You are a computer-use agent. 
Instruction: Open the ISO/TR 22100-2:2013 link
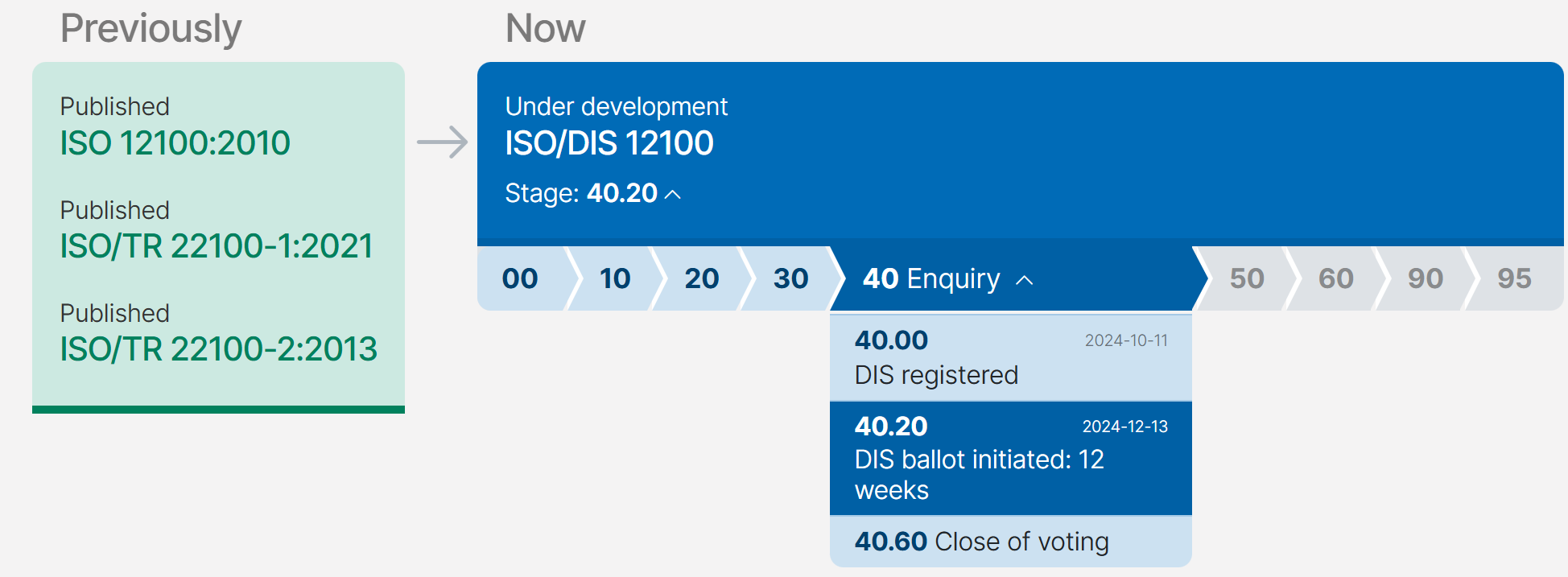pyautogui.click(x=218, y=349)
